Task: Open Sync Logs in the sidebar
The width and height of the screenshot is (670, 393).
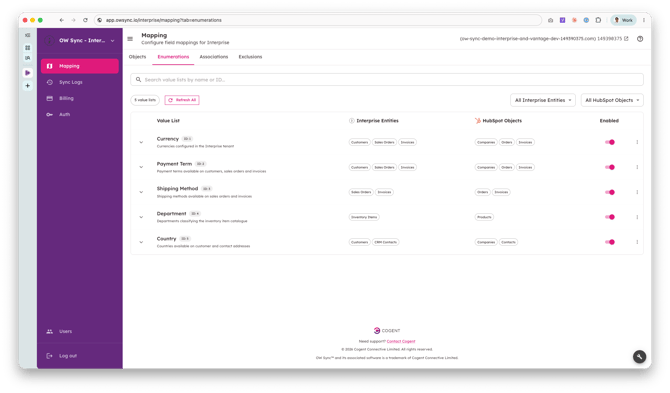Action: click(x=80, y=82)
